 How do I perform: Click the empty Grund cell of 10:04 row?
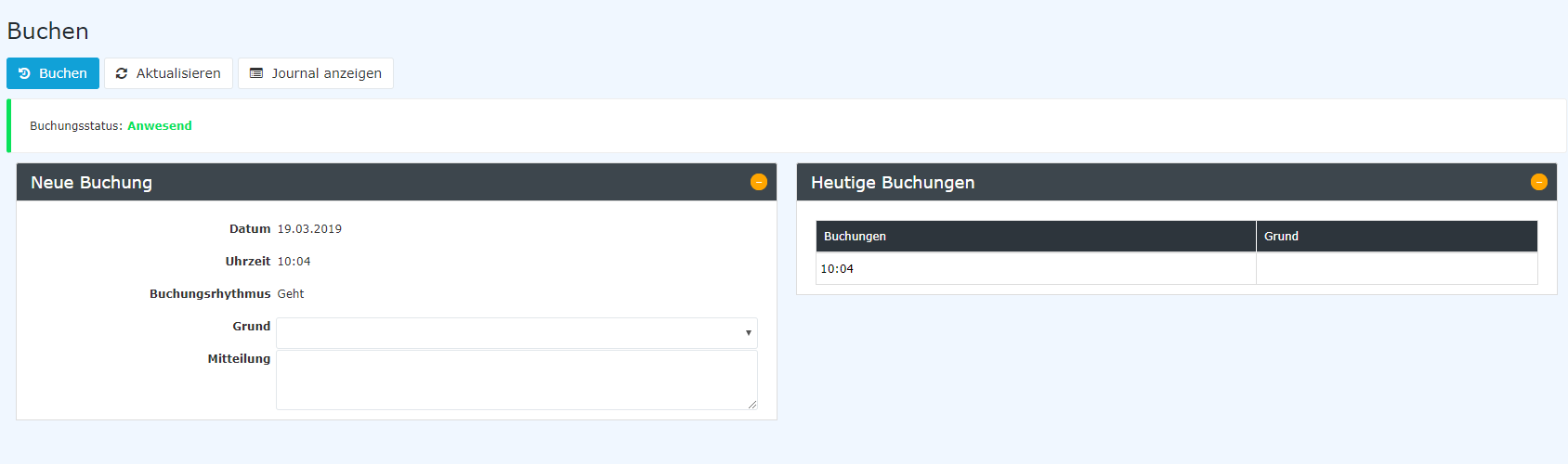1396,269
